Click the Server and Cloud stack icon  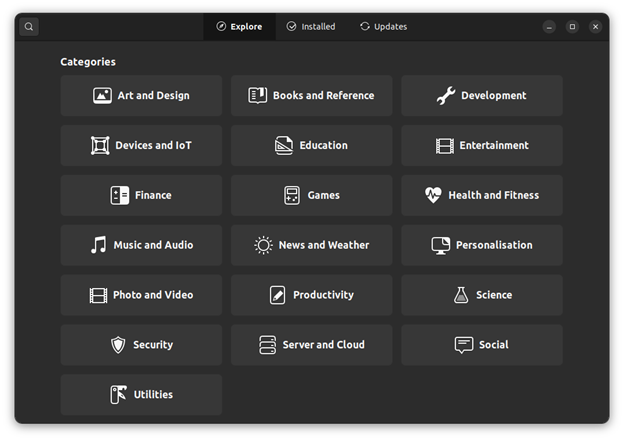(x=267, y=345)
